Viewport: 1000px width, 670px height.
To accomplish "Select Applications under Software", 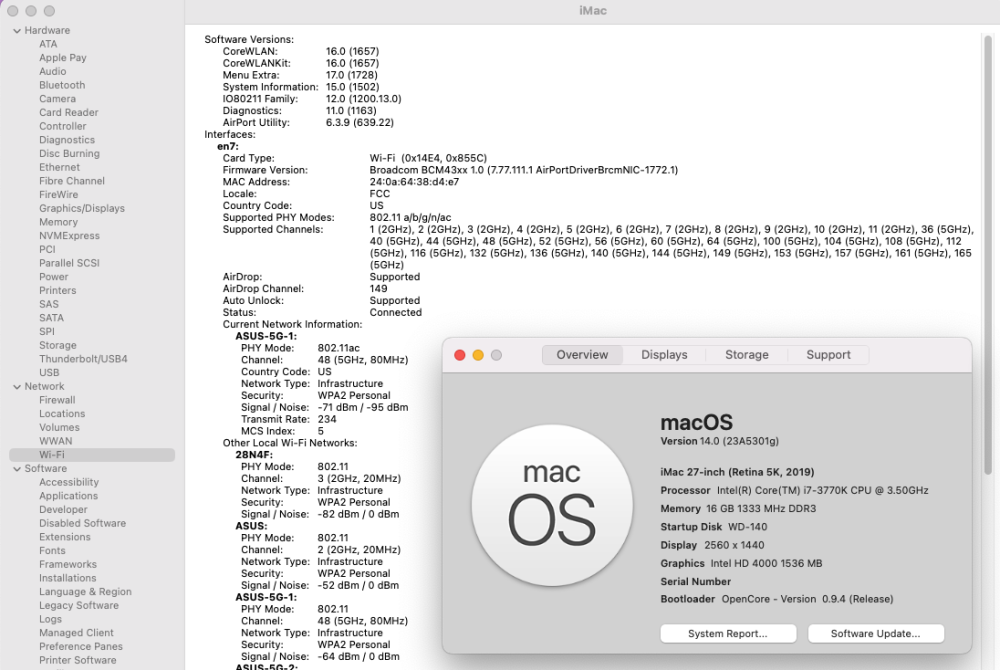I will [x=68, y=496].
